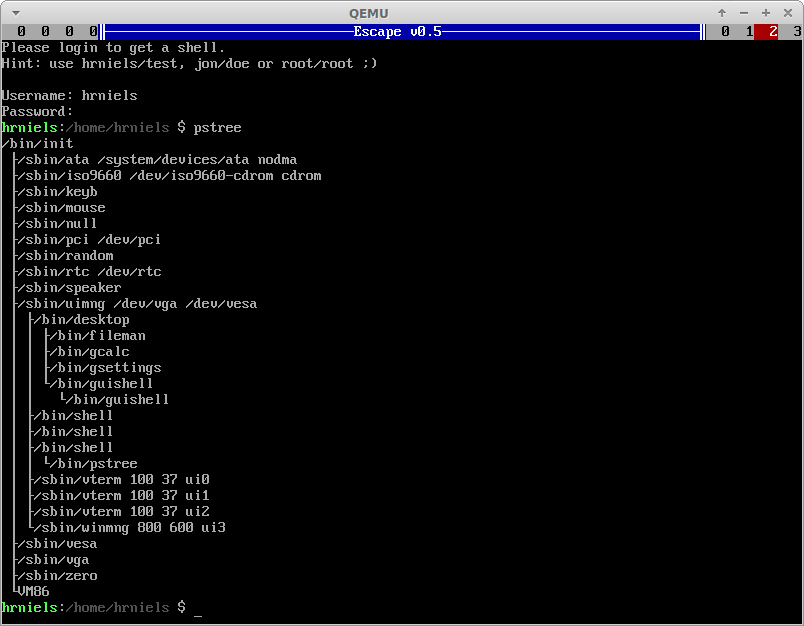Open the QEMU window menu arrow
804x626 pixels.
coord(15,13)
